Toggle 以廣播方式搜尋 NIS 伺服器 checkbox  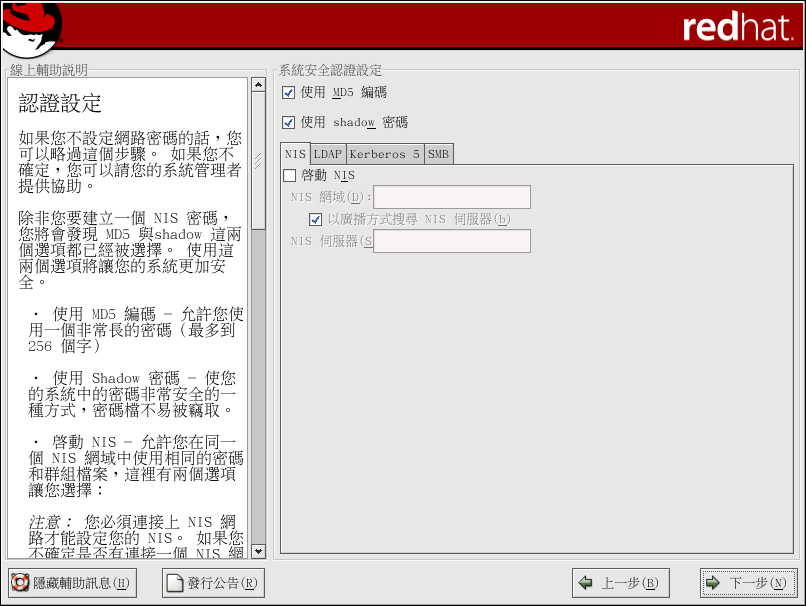(x=316, y=219)
